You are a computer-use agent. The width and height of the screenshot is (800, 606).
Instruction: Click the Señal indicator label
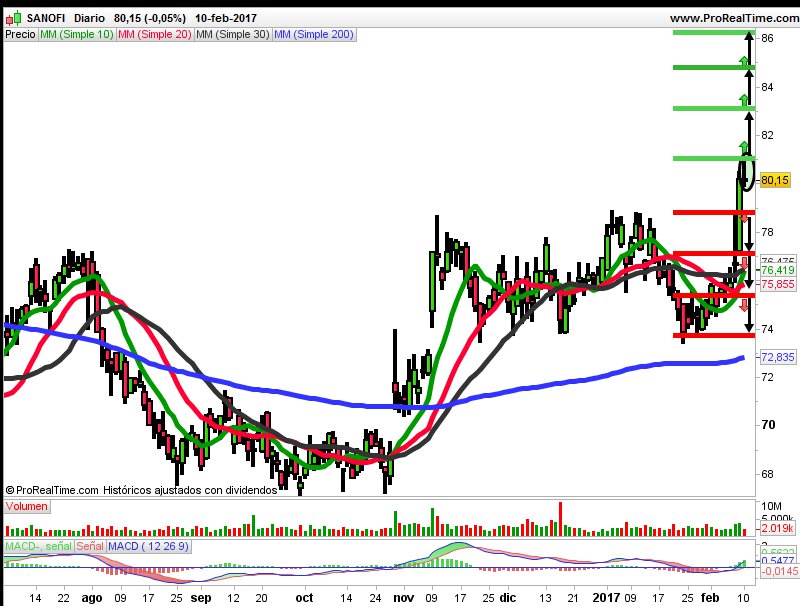coord(90,546)
